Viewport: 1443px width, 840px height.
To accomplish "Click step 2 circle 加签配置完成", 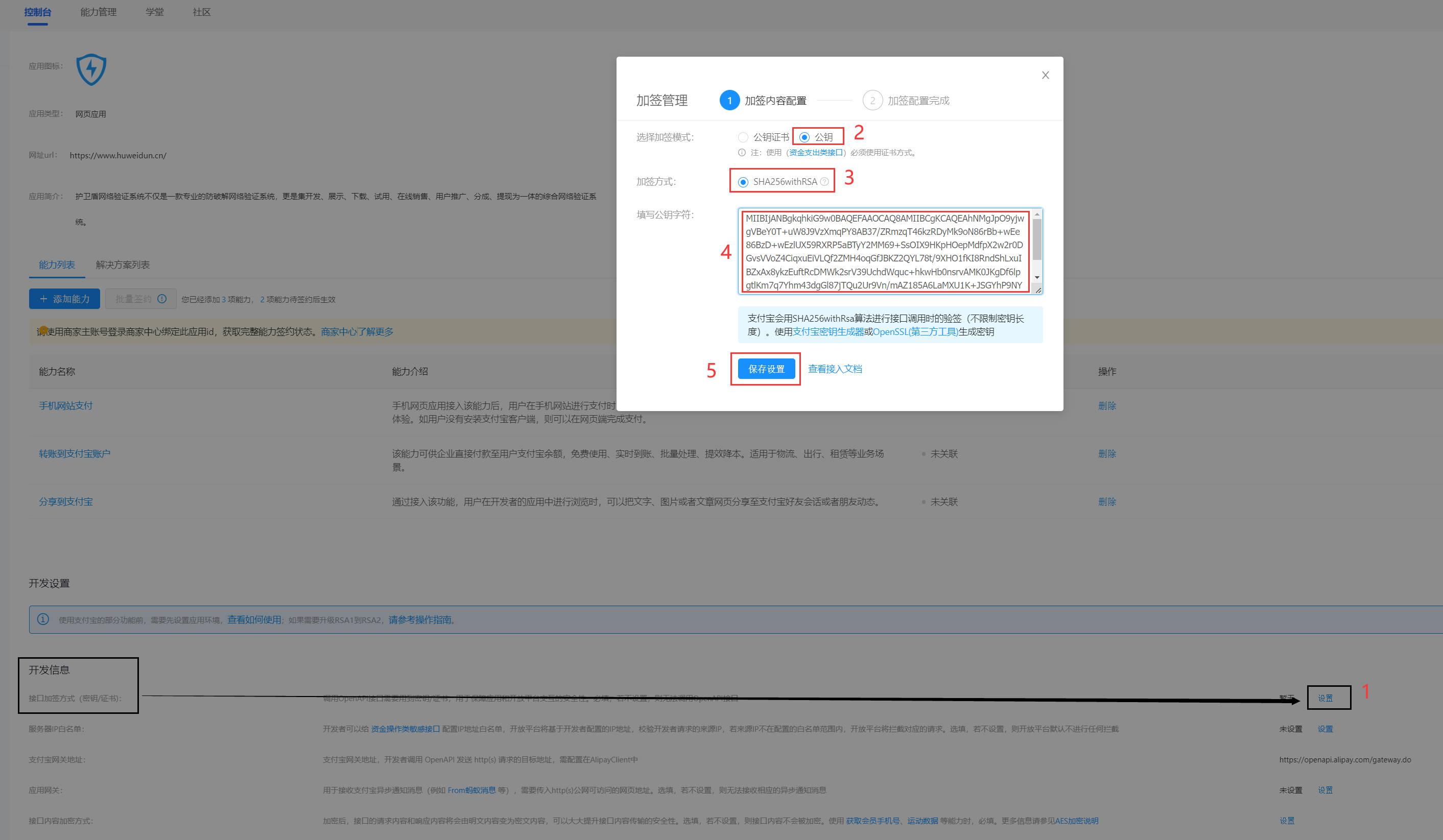I will 872,100.
